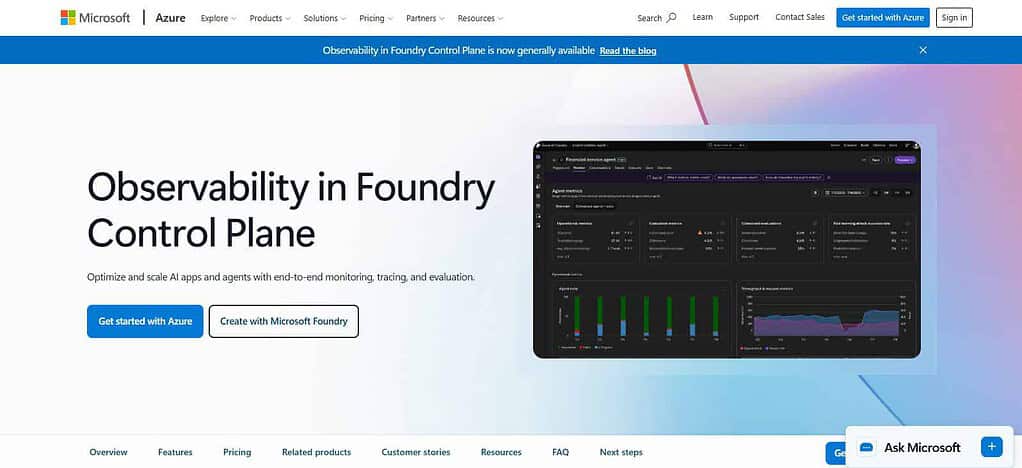Select the Pricing tab in bottom navigation
Image resolution: width=1022 pixels, height=468 pixels.
[237, 452]
